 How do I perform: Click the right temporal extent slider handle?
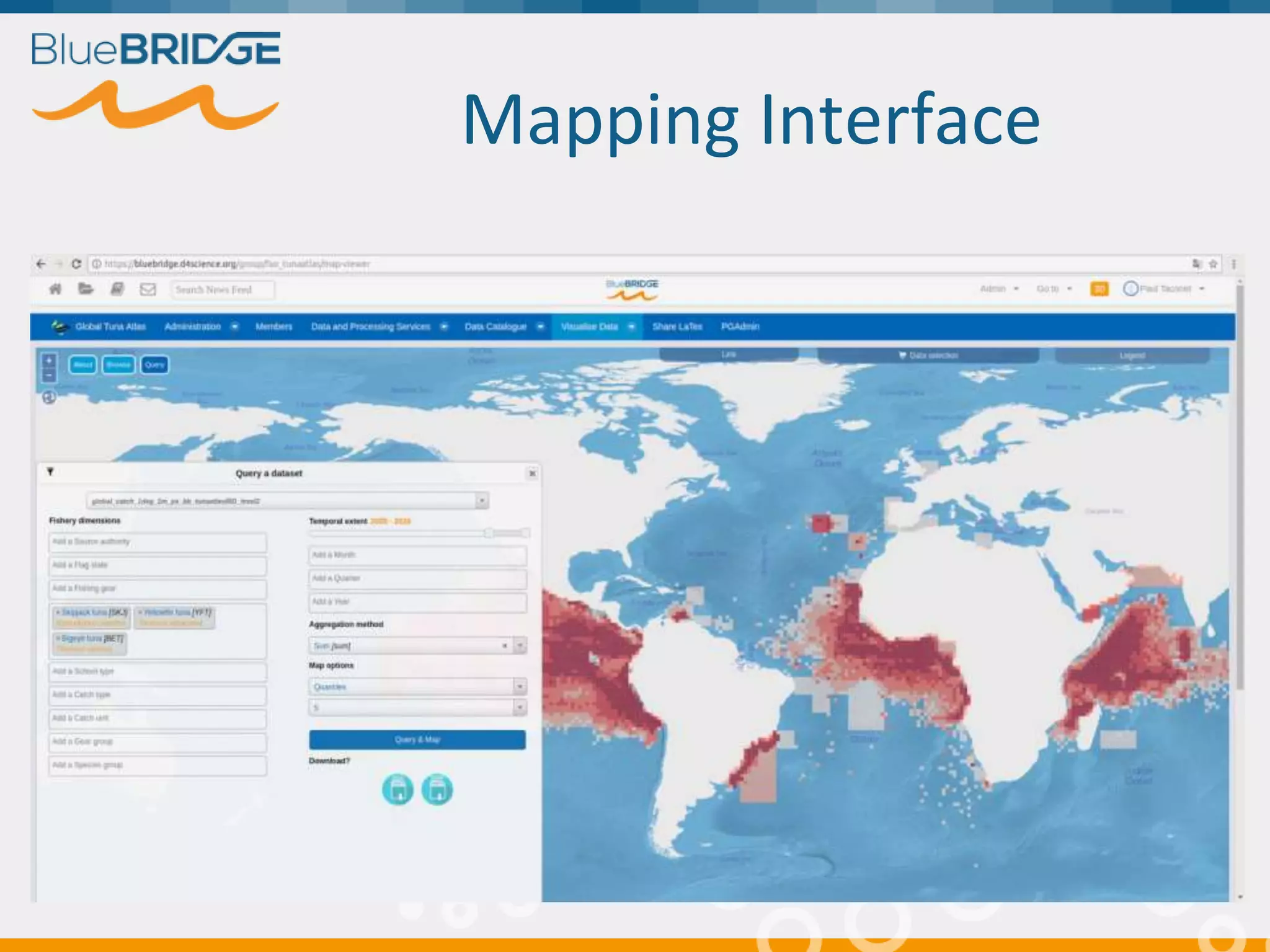click(525, 533)
